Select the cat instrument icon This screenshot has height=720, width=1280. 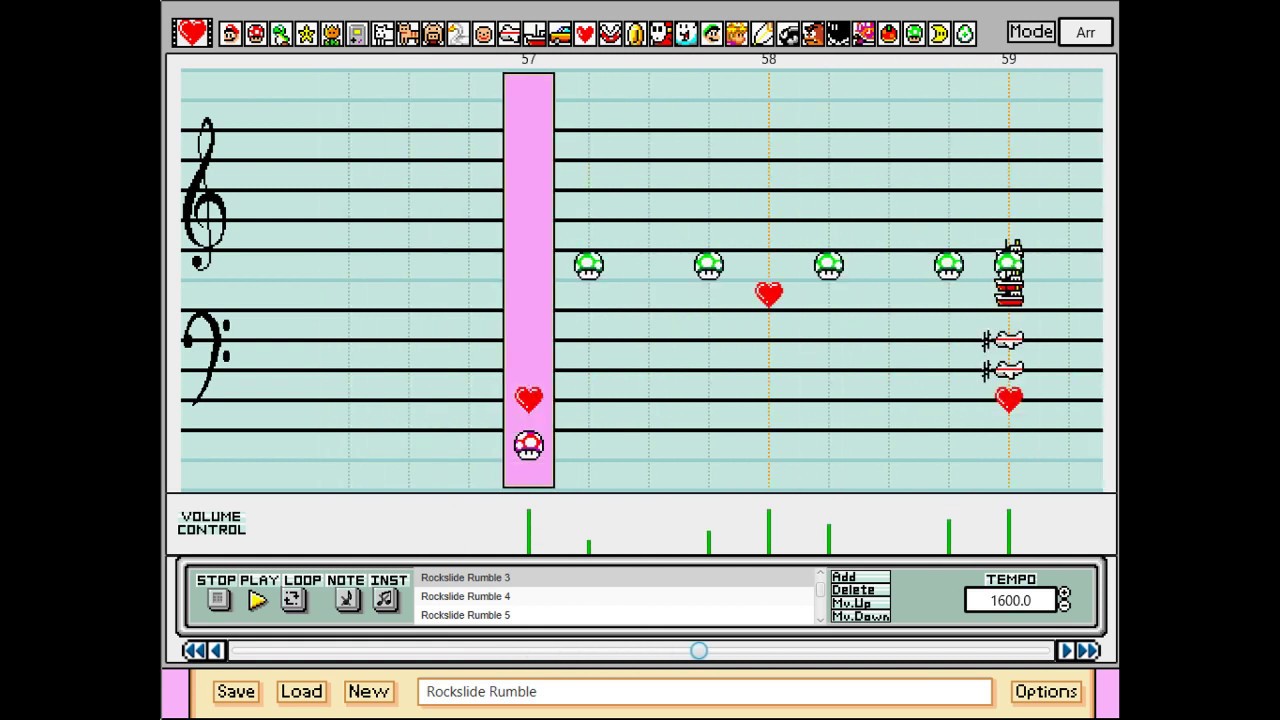coord(408,34)
